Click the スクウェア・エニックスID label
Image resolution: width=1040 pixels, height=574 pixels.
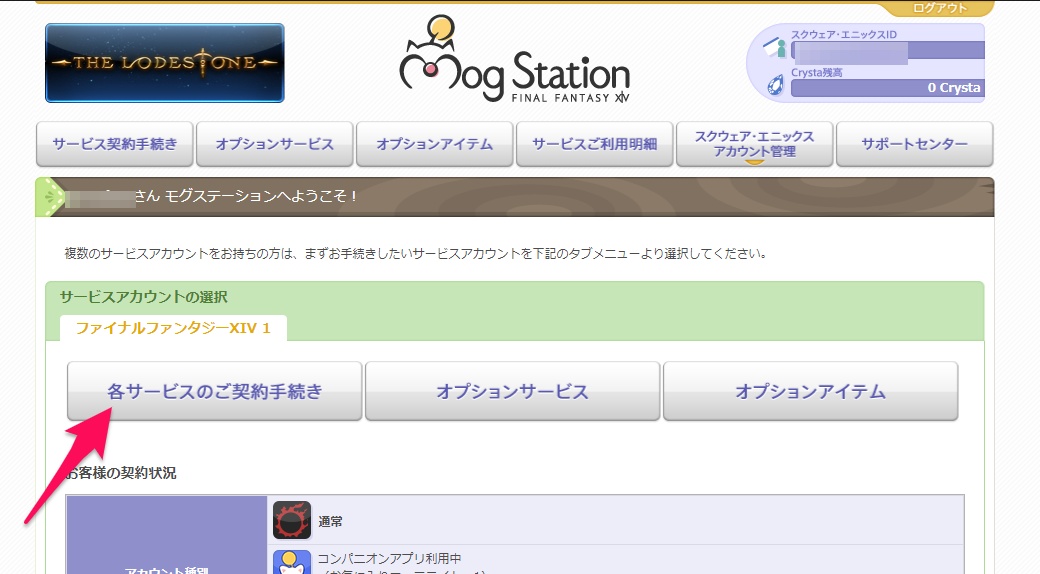(x=844, y=35)
